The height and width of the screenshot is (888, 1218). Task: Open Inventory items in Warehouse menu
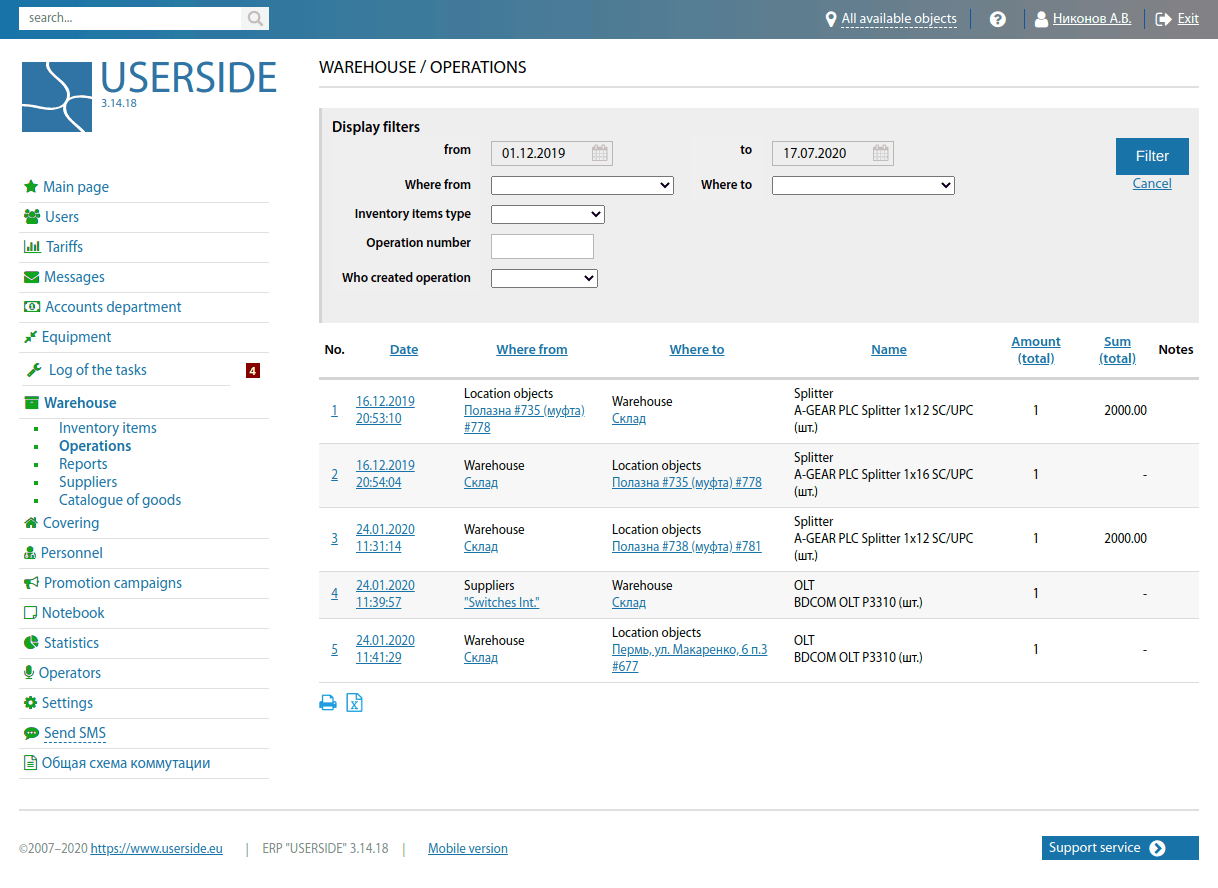pyautogui.click(x=107, y=428)
